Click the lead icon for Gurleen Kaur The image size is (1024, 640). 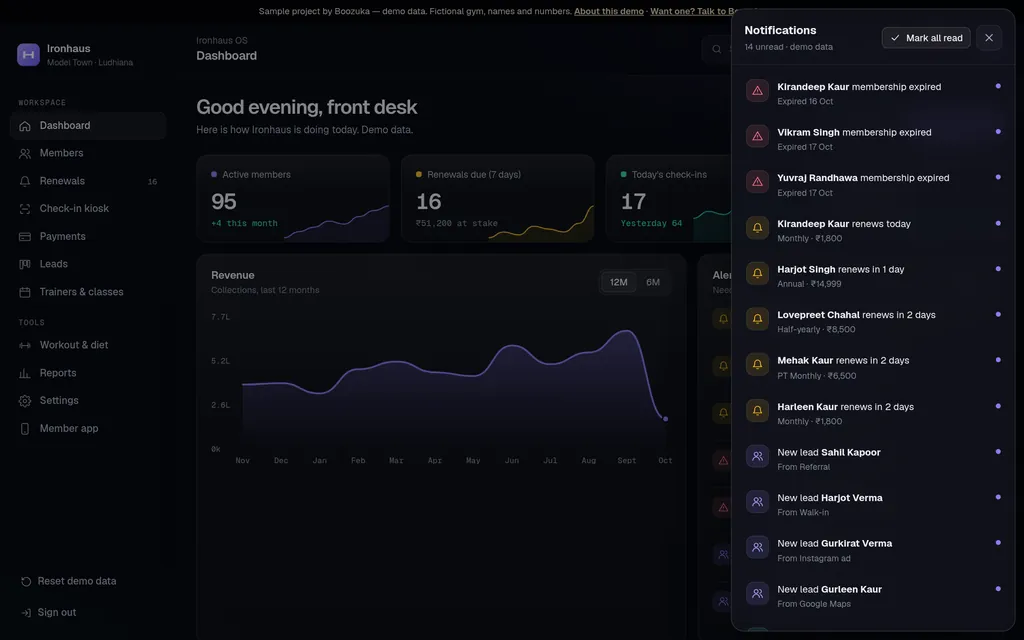[758, 594]
